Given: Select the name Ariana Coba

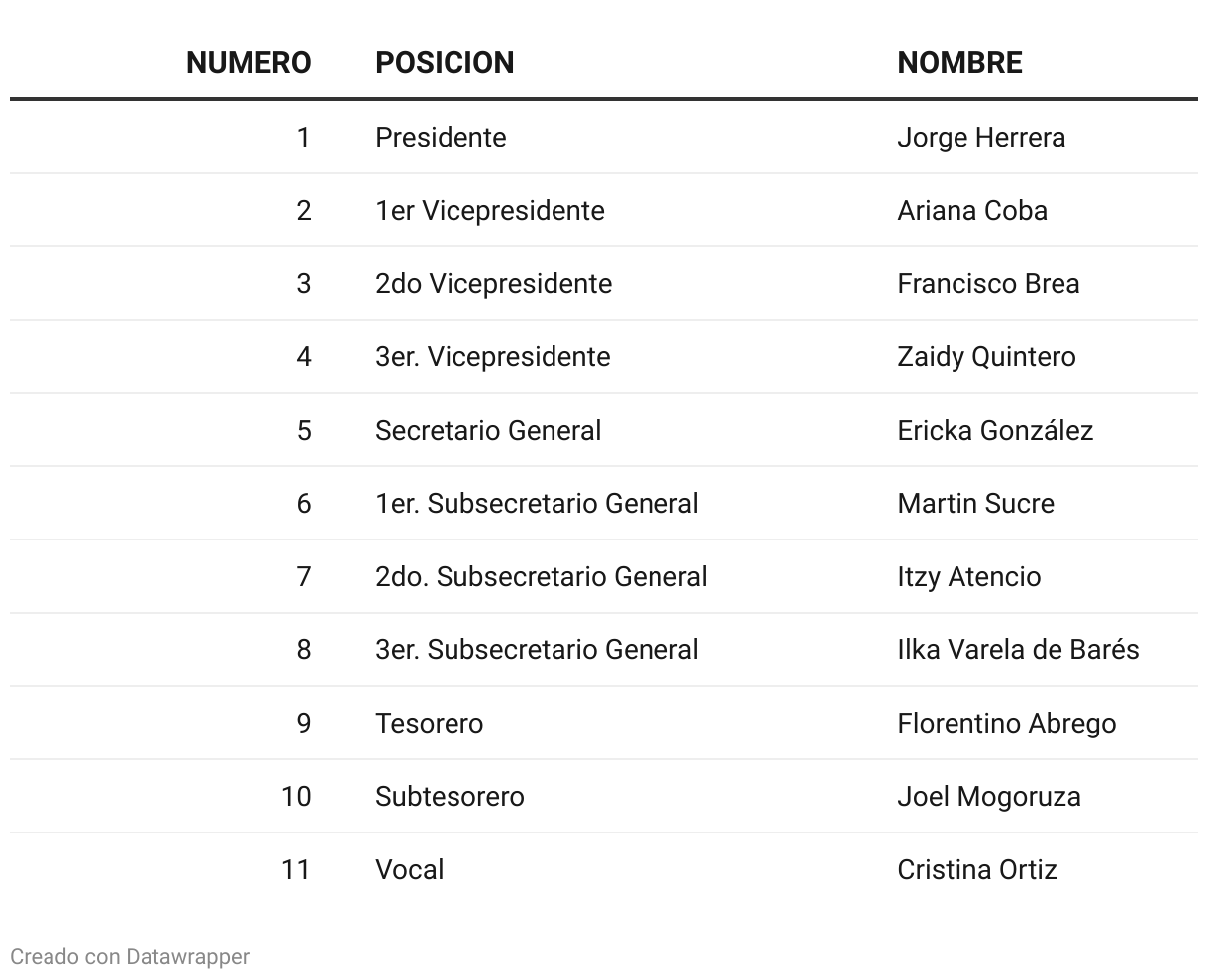Looking at the screenshot, I should (x=971, y=210).
